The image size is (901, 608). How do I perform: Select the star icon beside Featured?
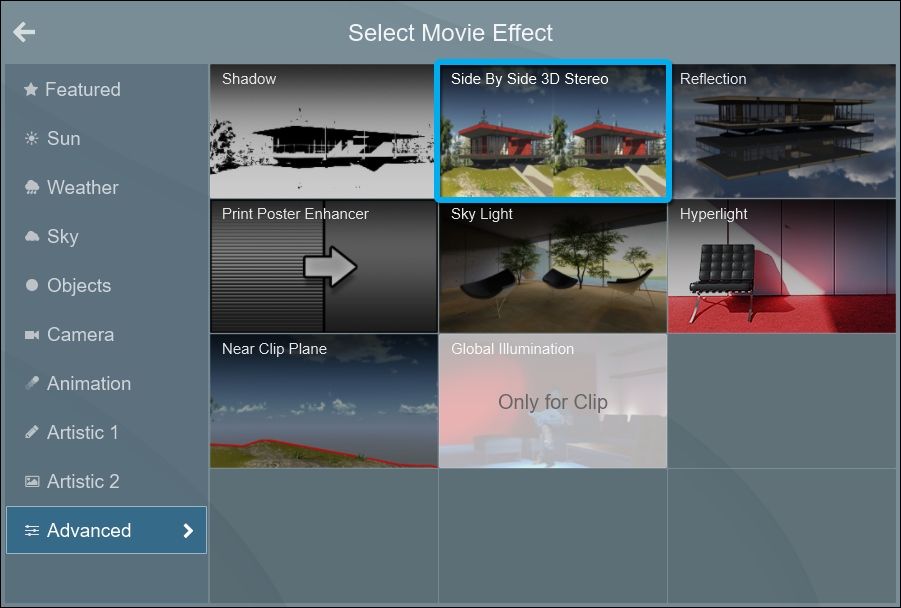tap(31, 90)
